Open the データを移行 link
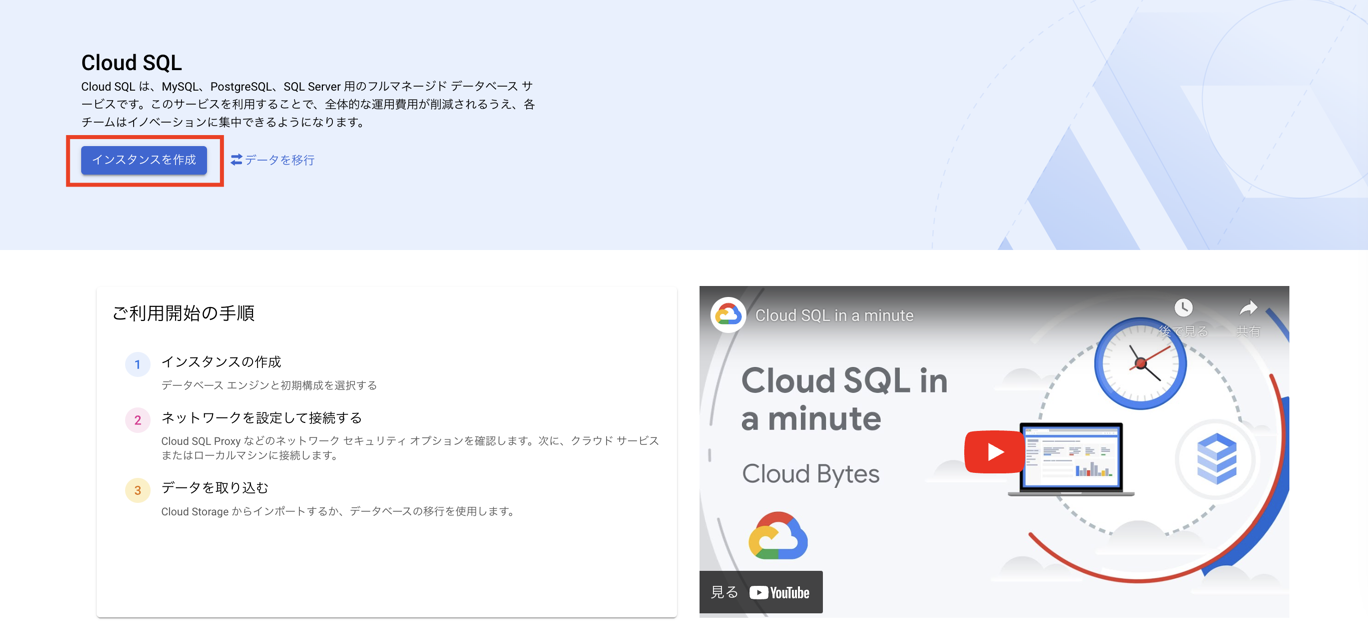 pyautogui.click(x=278, y=160)
